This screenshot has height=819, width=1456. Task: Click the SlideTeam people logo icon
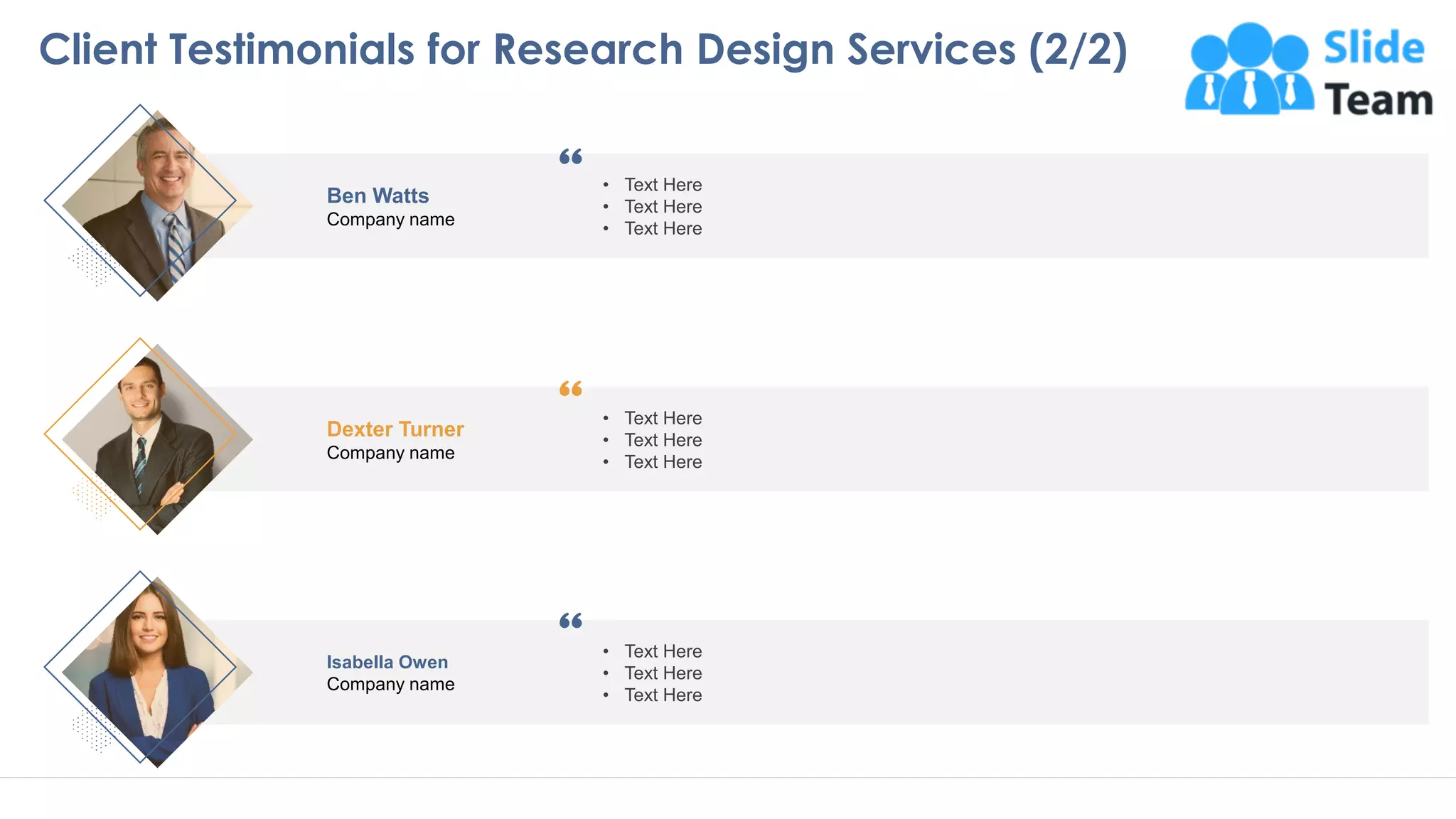pos(1249,68)
